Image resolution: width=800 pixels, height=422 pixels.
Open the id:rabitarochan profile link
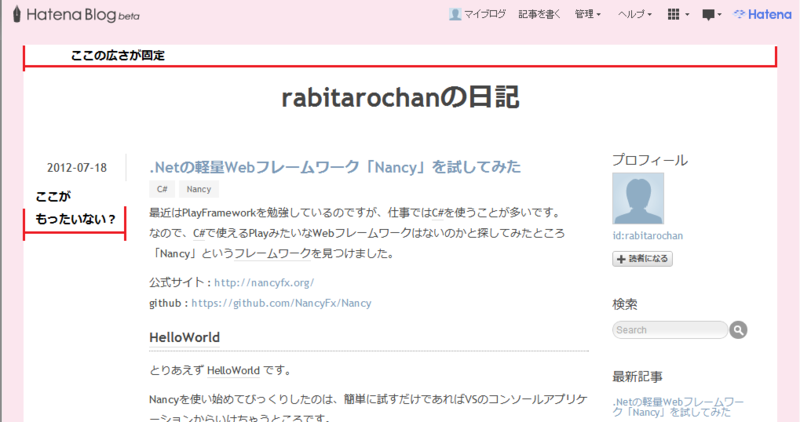(647, 236)
